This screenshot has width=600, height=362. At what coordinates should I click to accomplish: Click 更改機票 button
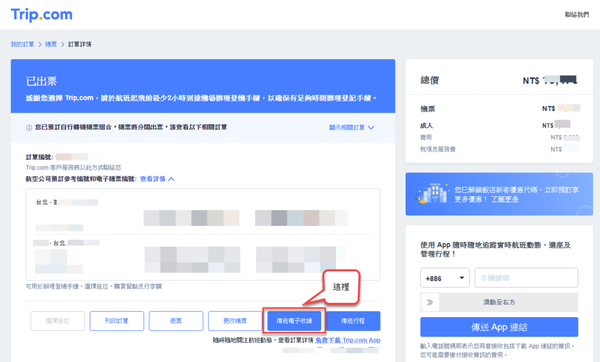point(235,321)
